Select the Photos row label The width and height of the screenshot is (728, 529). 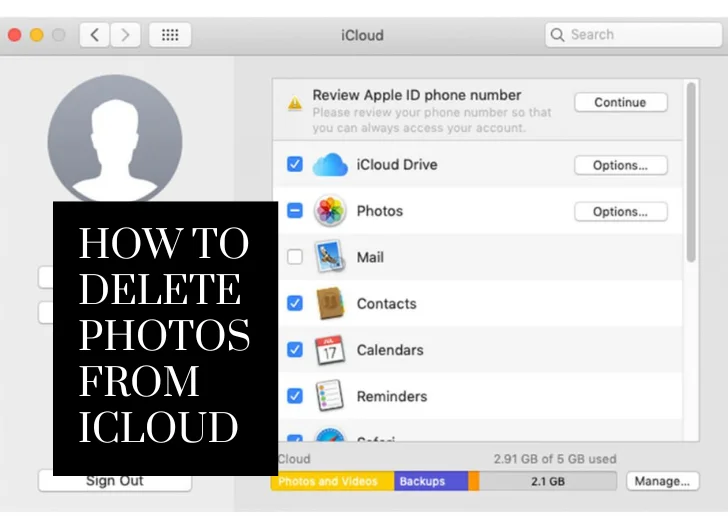(x=380, y=211)
